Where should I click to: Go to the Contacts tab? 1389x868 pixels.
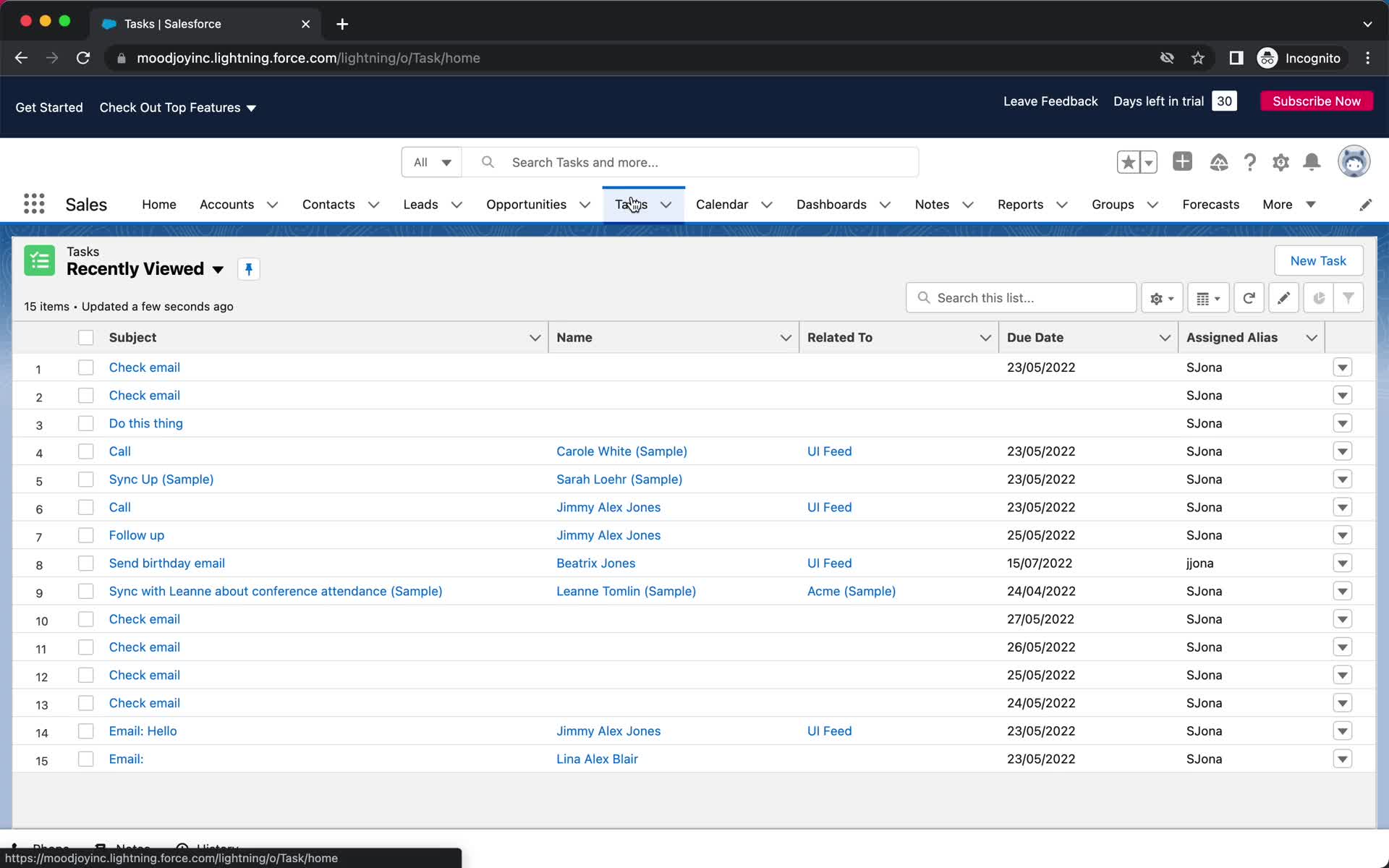pyautogui.click(x=328, y=205)
